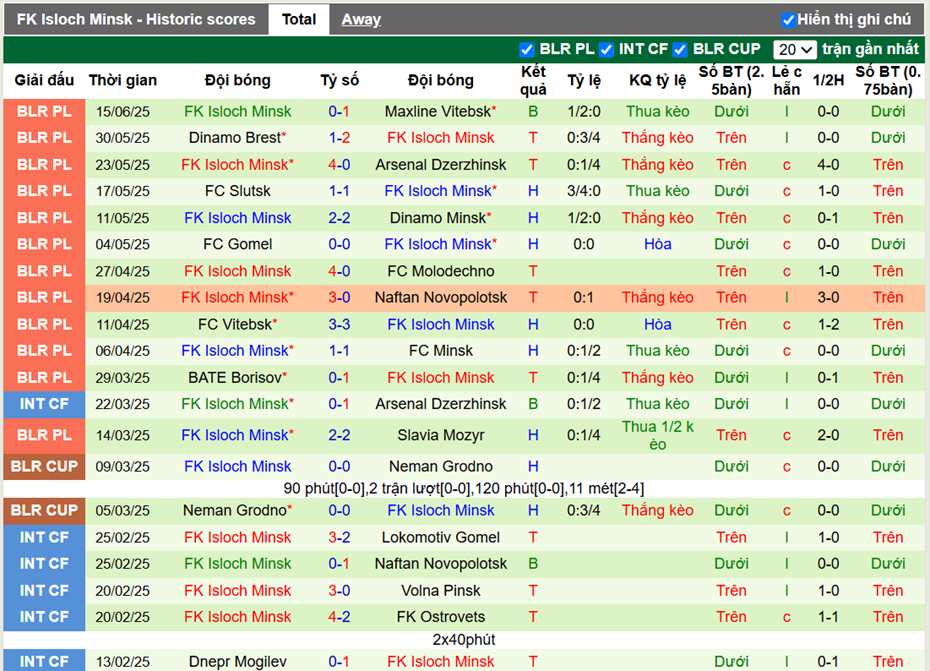
Task: Switch to the Away tab
Action: [361, 20]
